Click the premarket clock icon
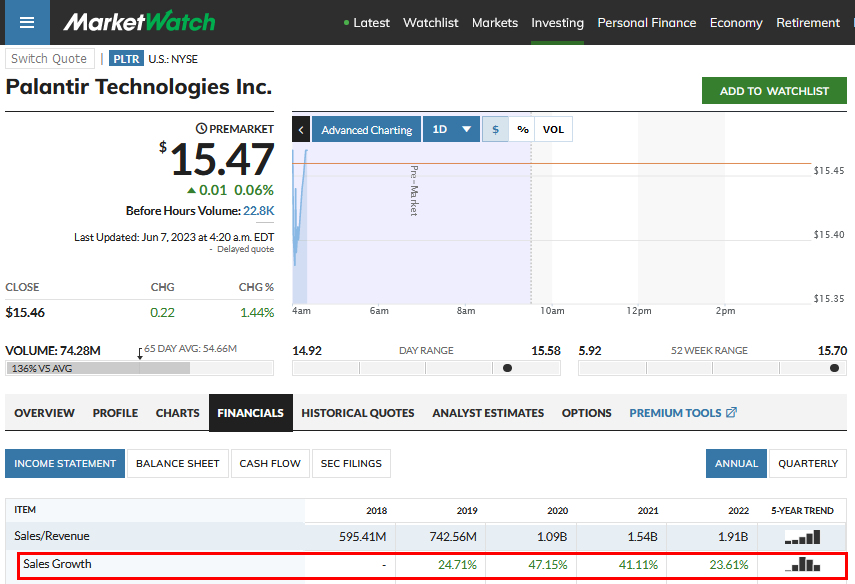855x584 pixels. pos(201,129)
